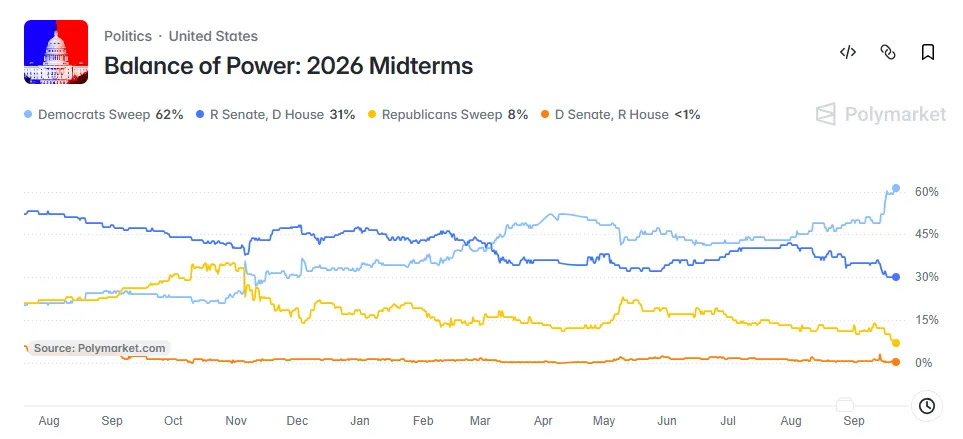Image resolution: width=963 pixels, height=439 pixels.
Task: Click the light blue Democrats Sweep endpoint dot
Action: coord(896,188)
